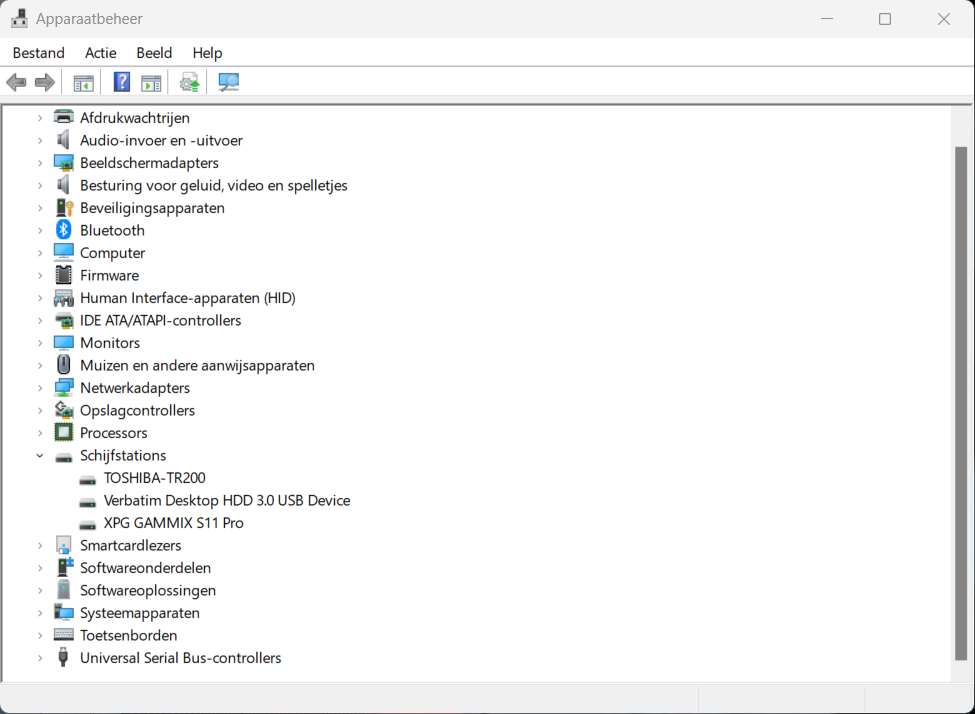Expand the Netwerkadapters category chevron
The image size is (975, 714).
(40, 387)
